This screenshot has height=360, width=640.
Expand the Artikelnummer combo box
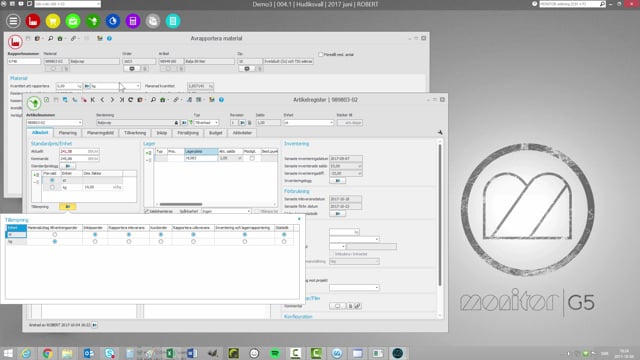pos(80,122)
